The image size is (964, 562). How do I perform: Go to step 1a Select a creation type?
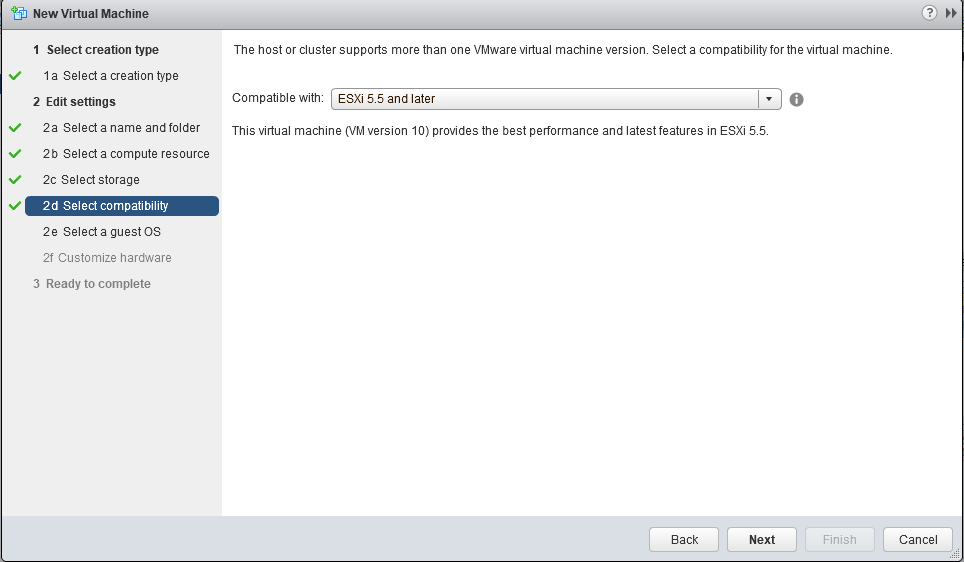pyautogui.click(x=120, y=76)
